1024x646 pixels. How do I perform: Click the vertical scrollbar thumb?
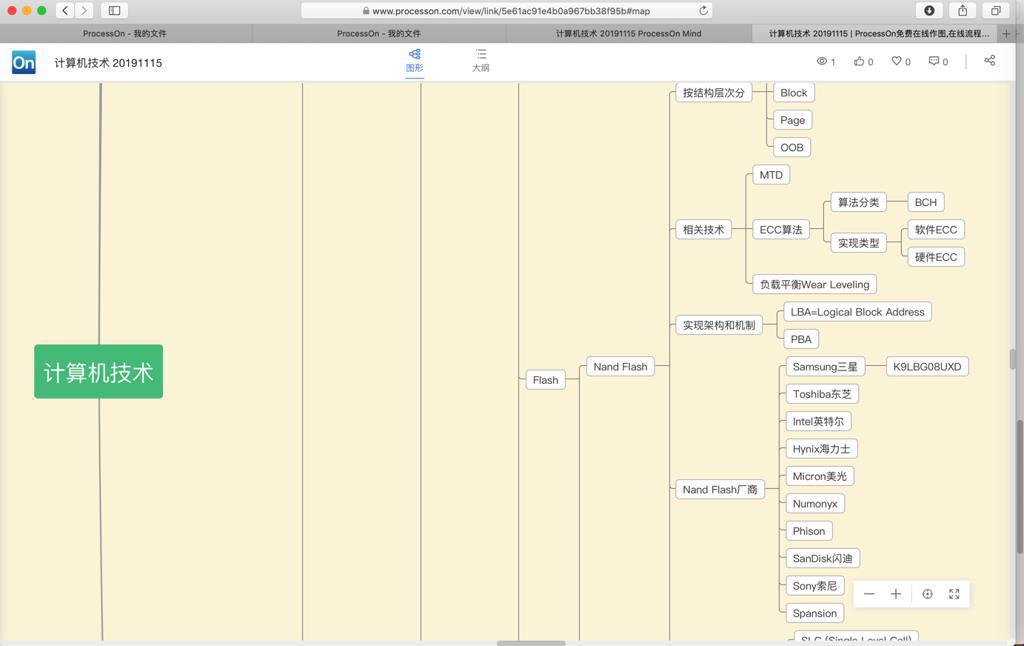1013,359
